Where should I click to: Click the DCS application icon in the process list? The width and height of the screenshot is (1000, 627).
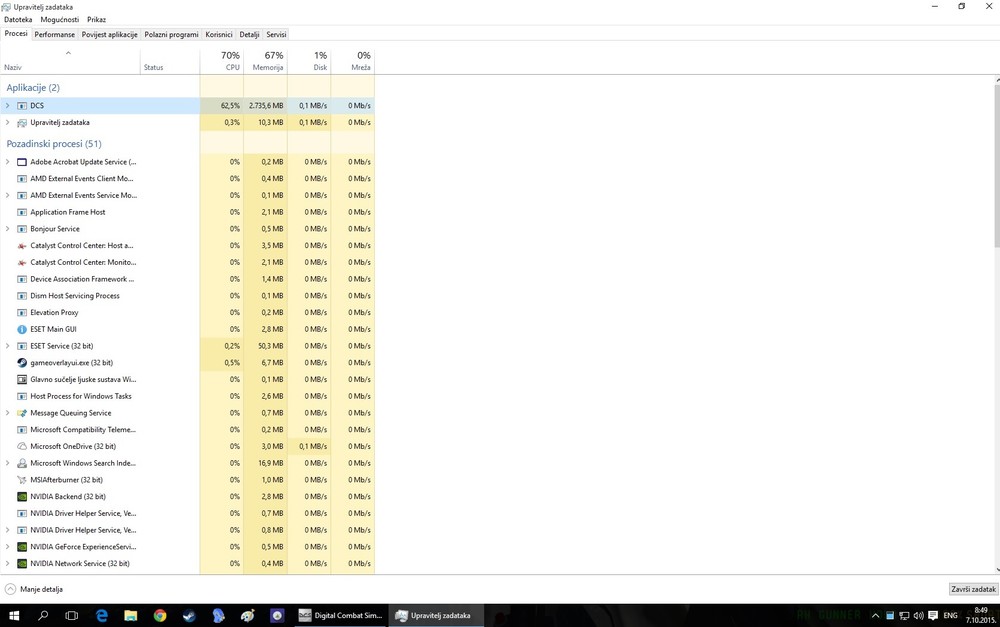coord(22,106)
